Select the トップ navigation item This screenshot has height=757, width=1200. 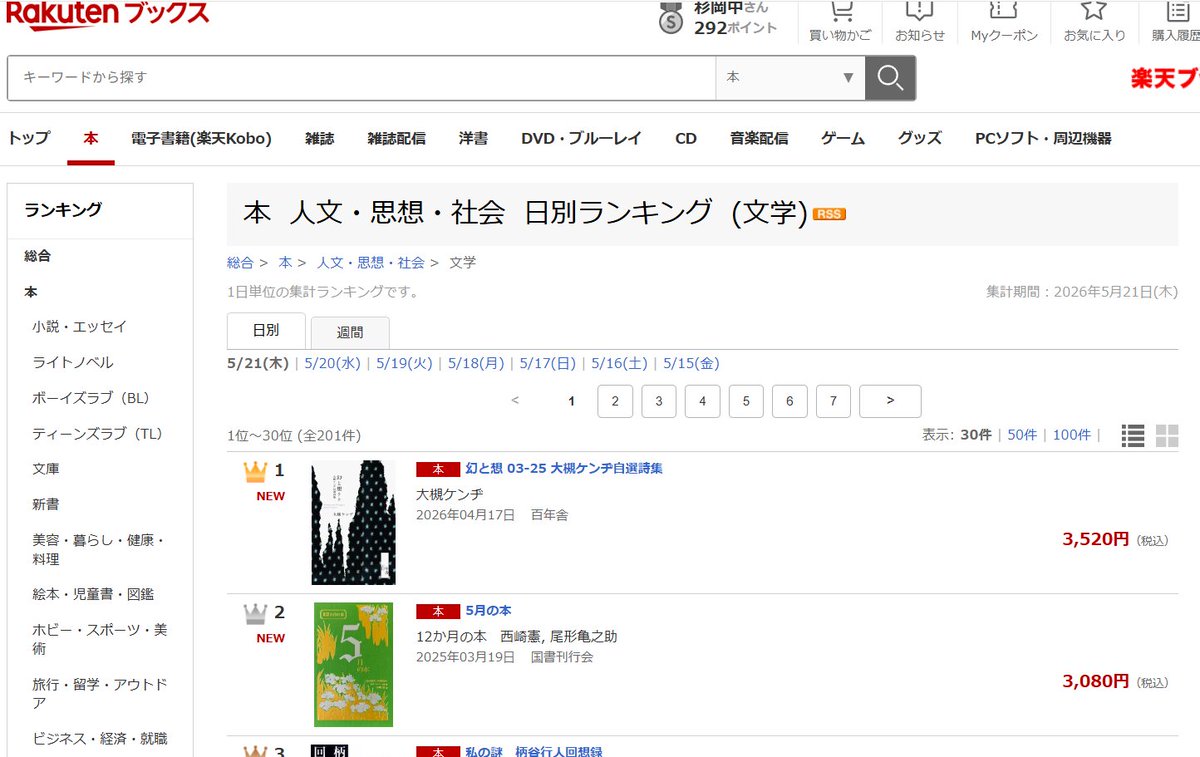[29, 139]
